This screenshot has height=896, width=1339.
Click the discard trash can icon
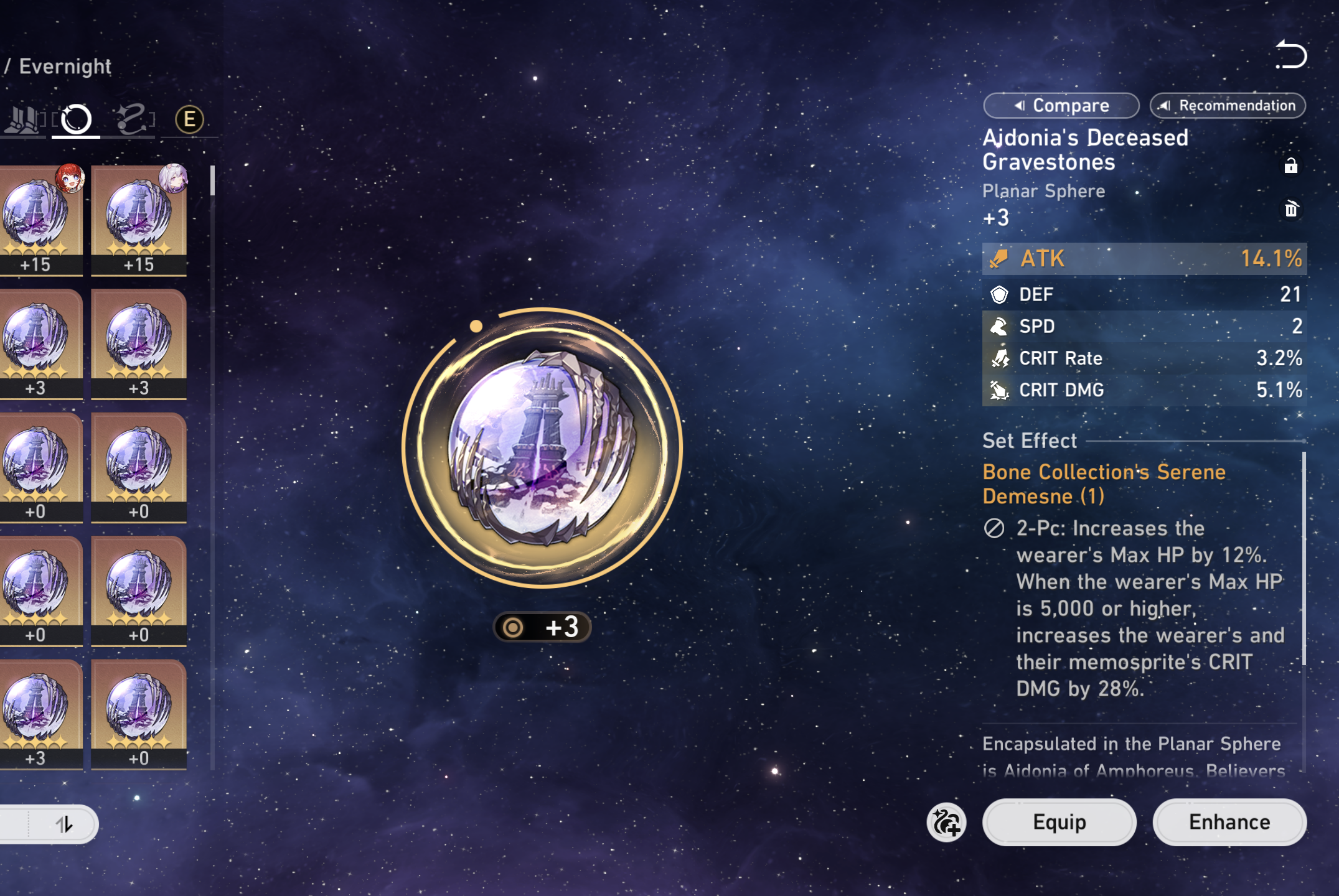(1291, 208)
